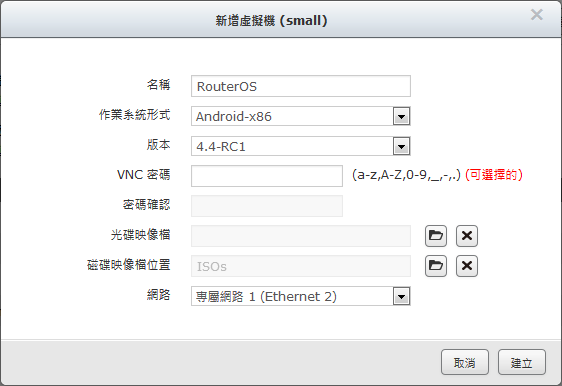Expand the 版本 dropdown arrow
This screenshot has width=562, height=386.
[401, 146]
